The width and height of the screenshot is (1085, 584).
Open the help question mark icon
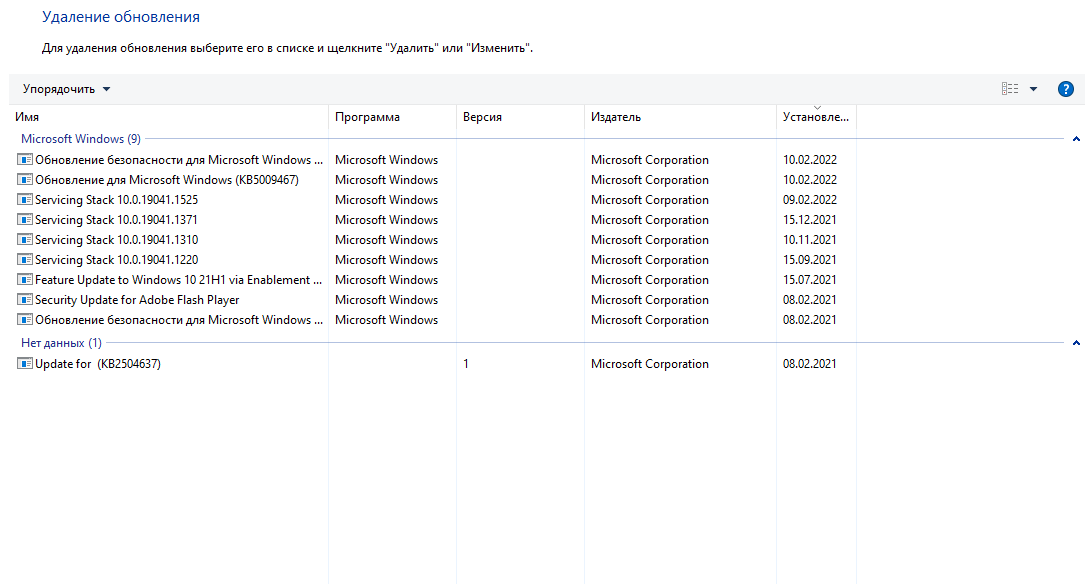pyautogui.click(x=1066, y=89)
